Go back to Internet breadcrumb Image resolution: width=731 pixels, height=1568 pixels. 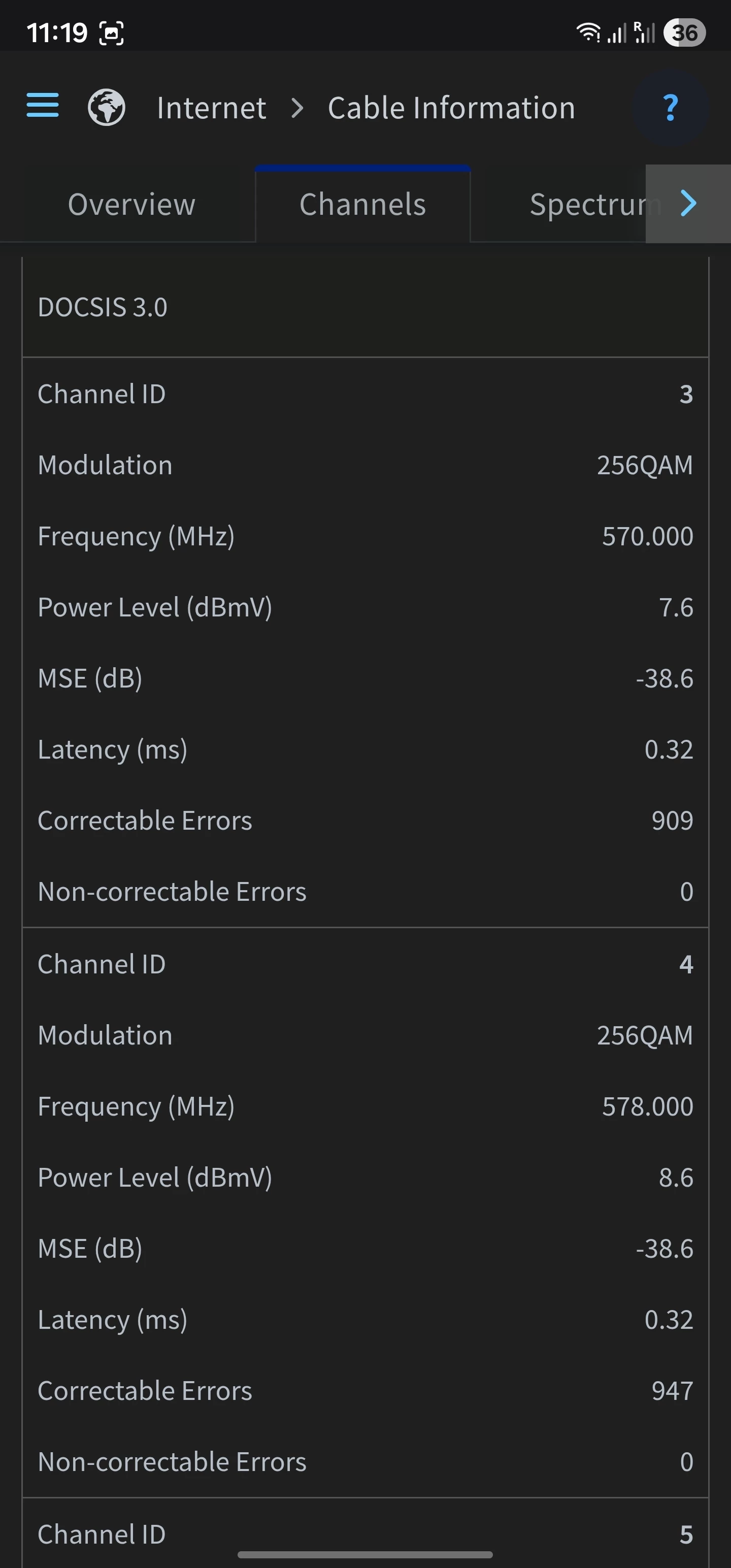pyautogui.click(x=211, y=108)
